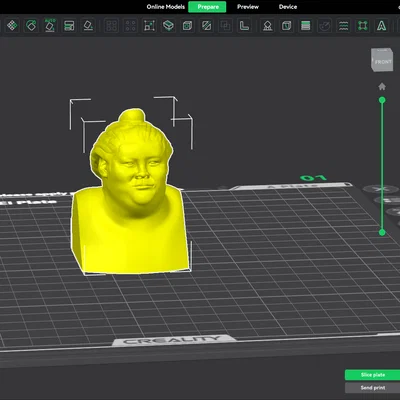Click the round X button beside plate 01

coord(381,189)
